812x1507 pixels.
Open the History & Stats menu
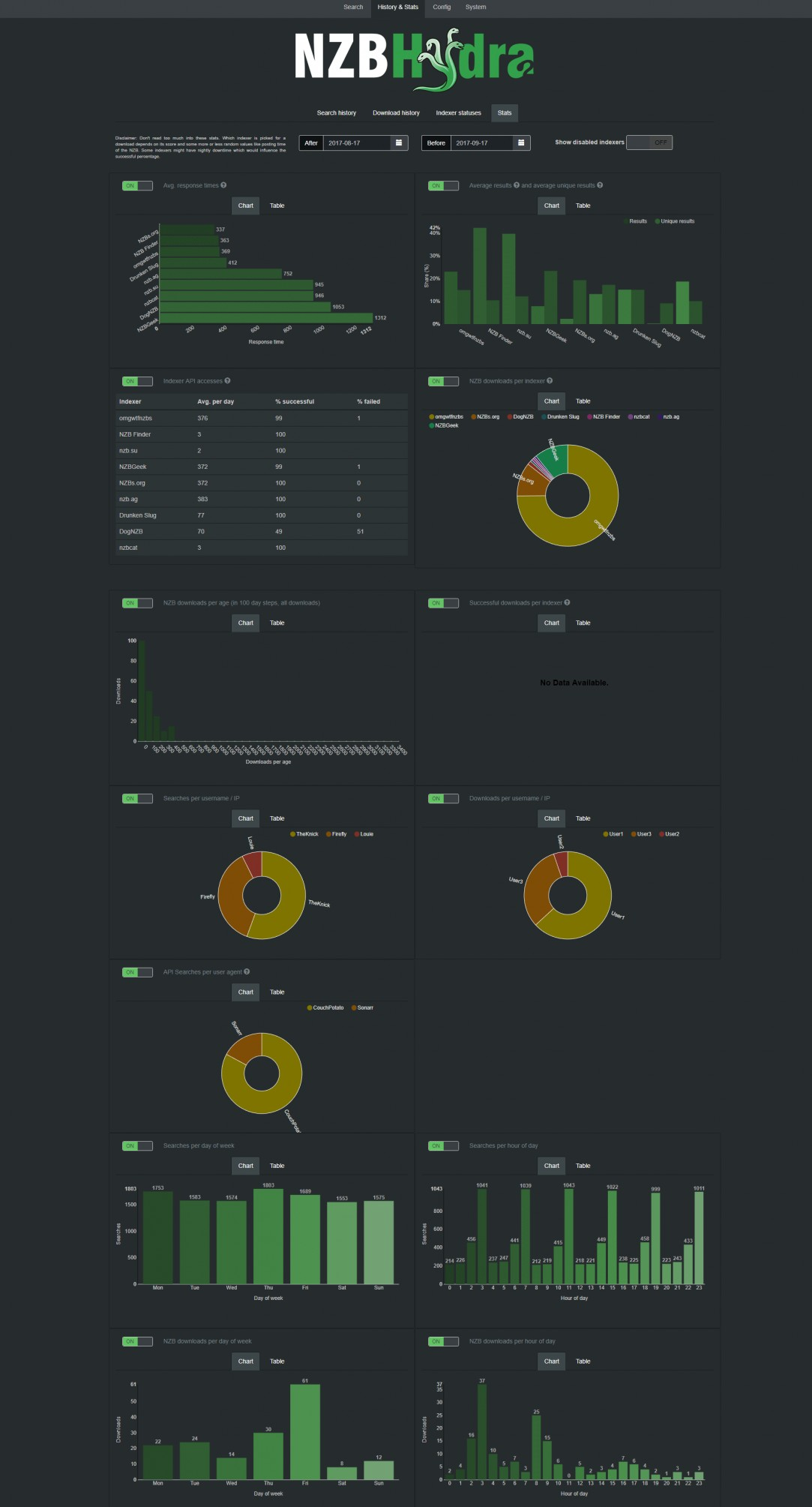[x=398, y=8]
